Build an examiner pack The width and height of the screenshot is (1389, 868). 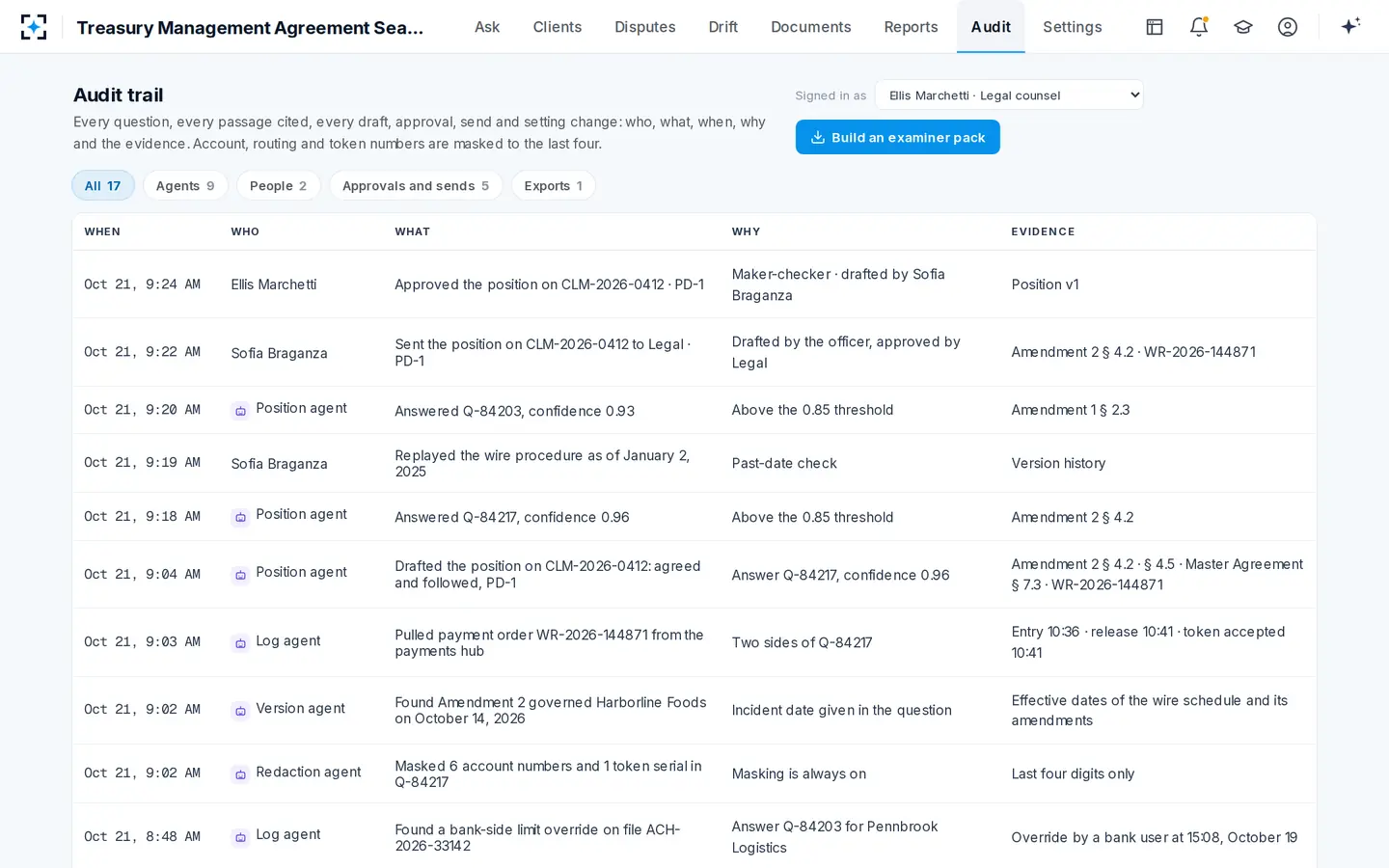898,137
